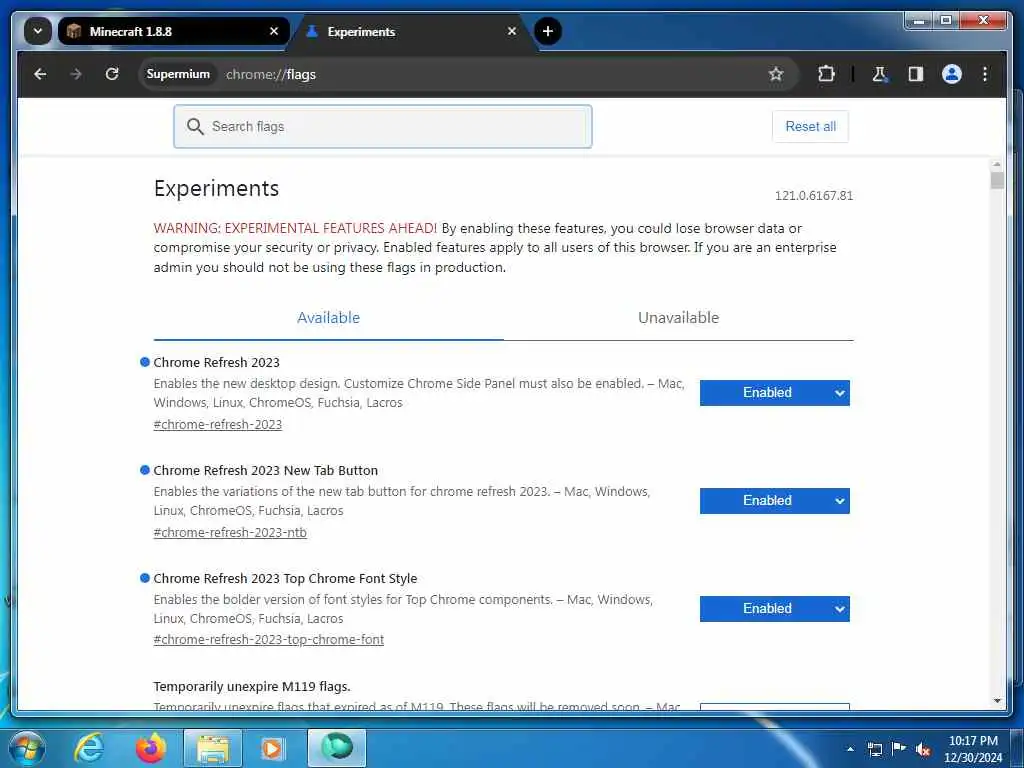Screen dimensions: 1024x768
Task: Switch to the Minecraft 1.8.8 tab
Action: [173, 31]
